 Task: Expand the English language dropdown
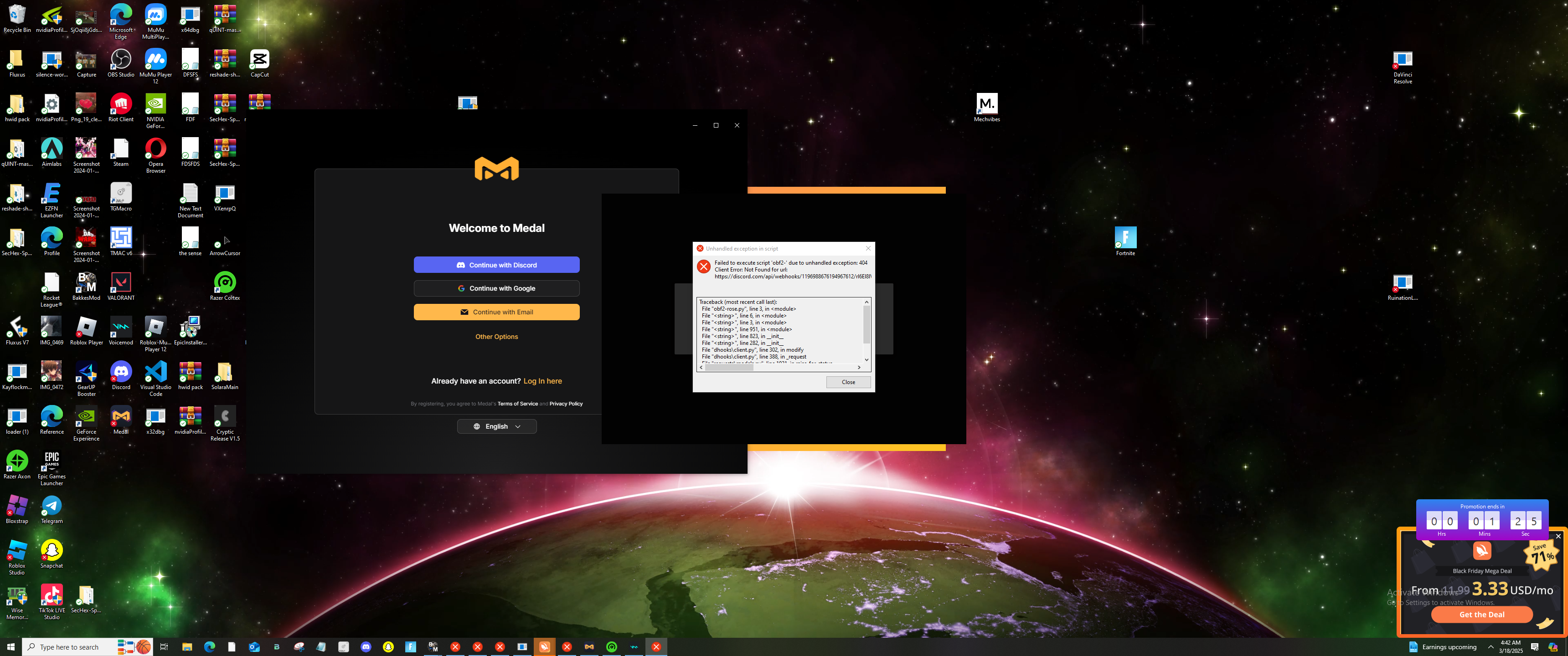(x=496, y=426)
